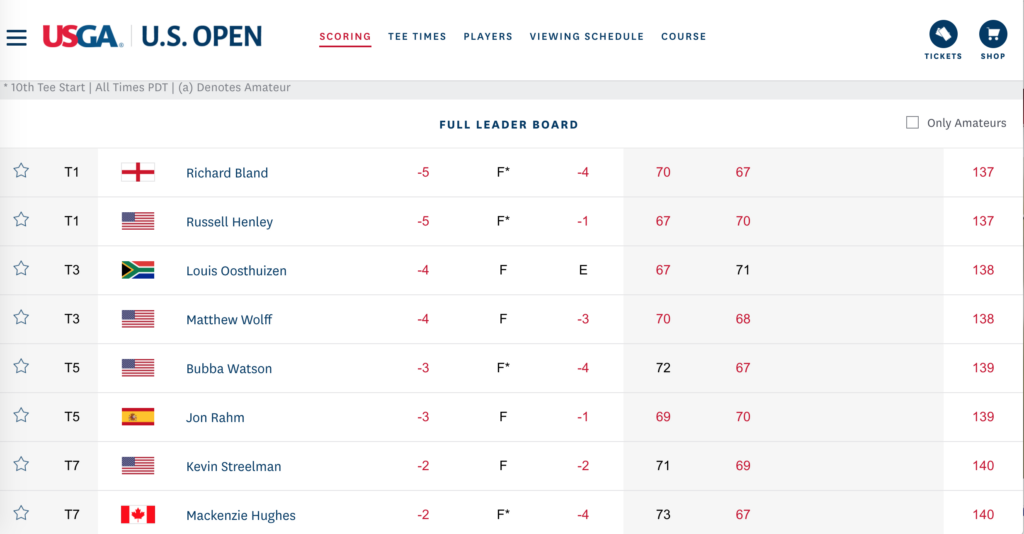Open the hamburger menu
The height and width of the screenshot is (534, 1024).
point(16,38)
